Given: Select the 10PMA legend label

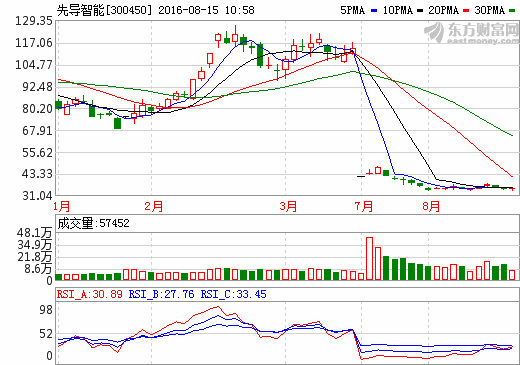Looking at the screenshot, I should click(397, 10).
